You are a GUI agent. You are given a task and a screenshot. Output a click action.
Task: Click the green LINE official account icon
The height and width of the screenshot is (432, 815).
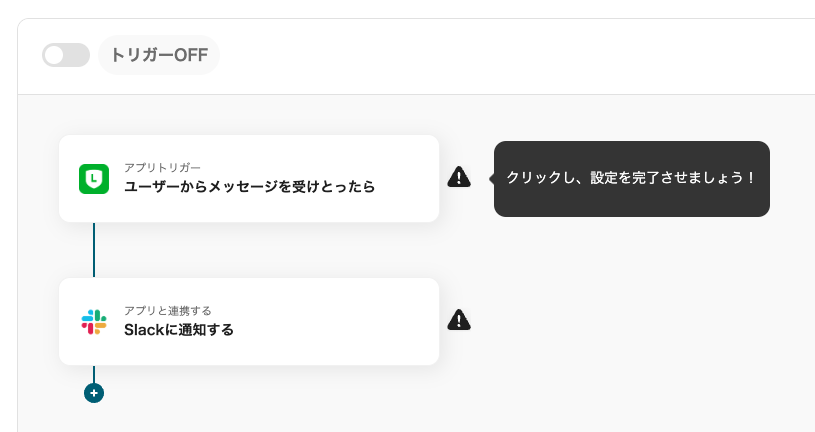[x=94, y=179]
